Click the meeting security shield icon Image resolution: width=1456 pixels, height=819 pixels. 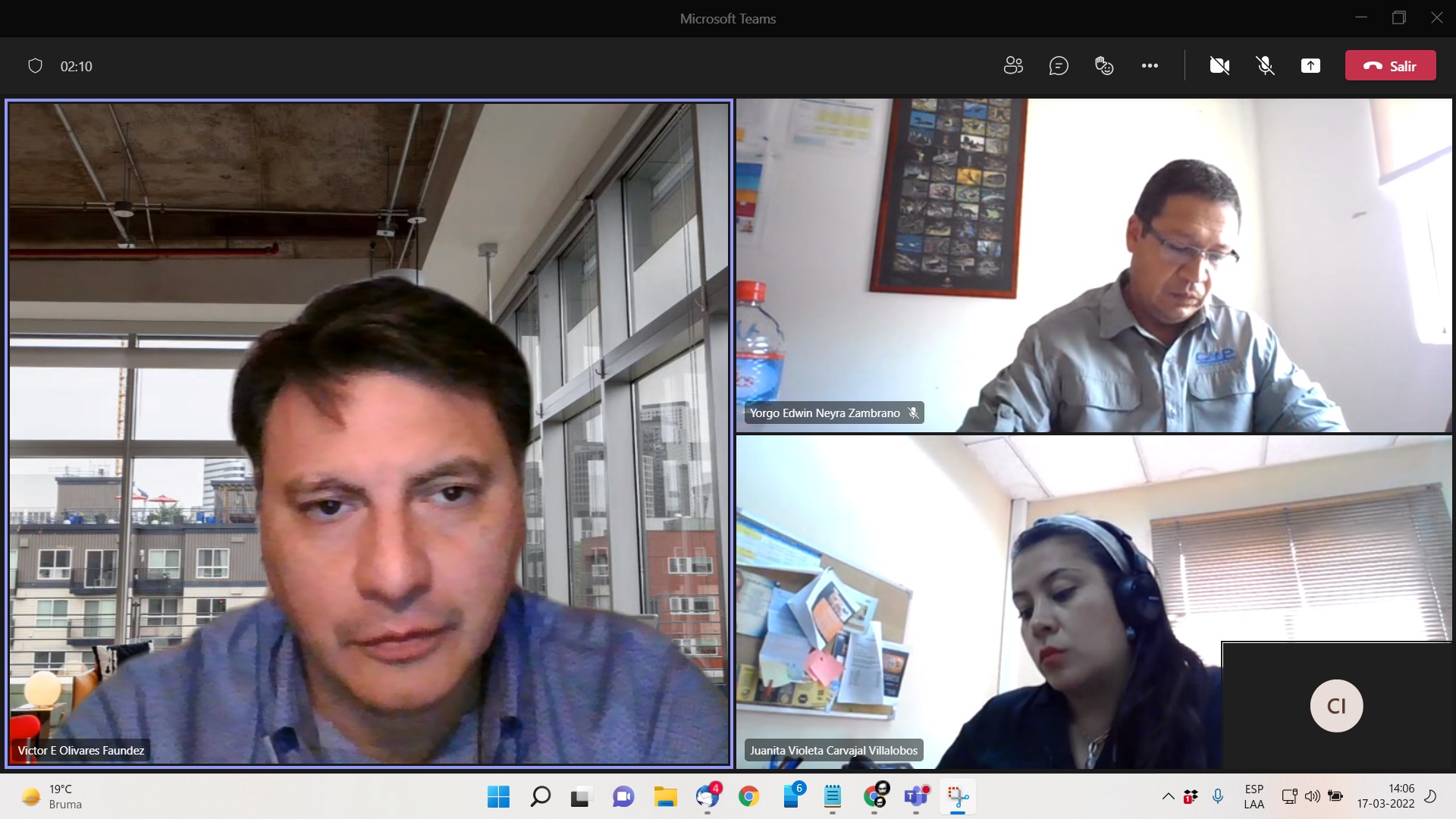point(35,66)
